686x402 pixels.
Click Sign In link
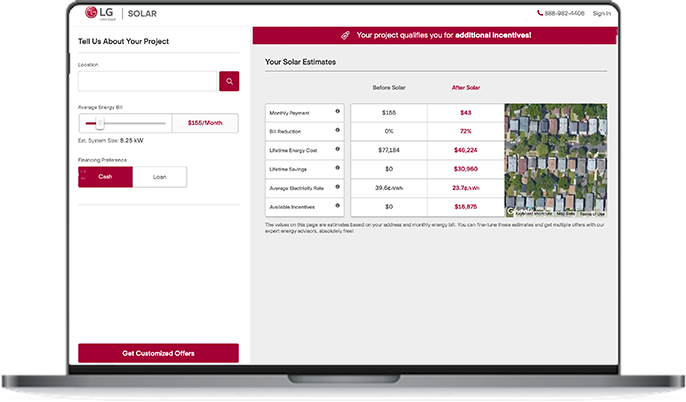coord(602,14)
